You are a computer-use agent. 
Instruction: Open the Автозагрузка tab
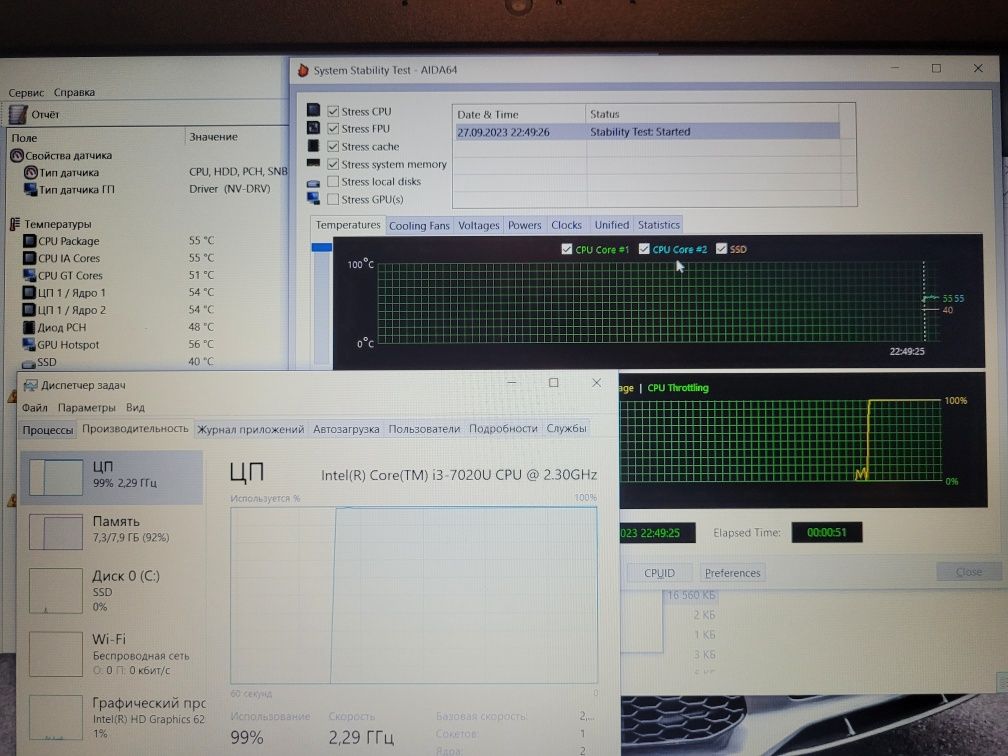346,429
